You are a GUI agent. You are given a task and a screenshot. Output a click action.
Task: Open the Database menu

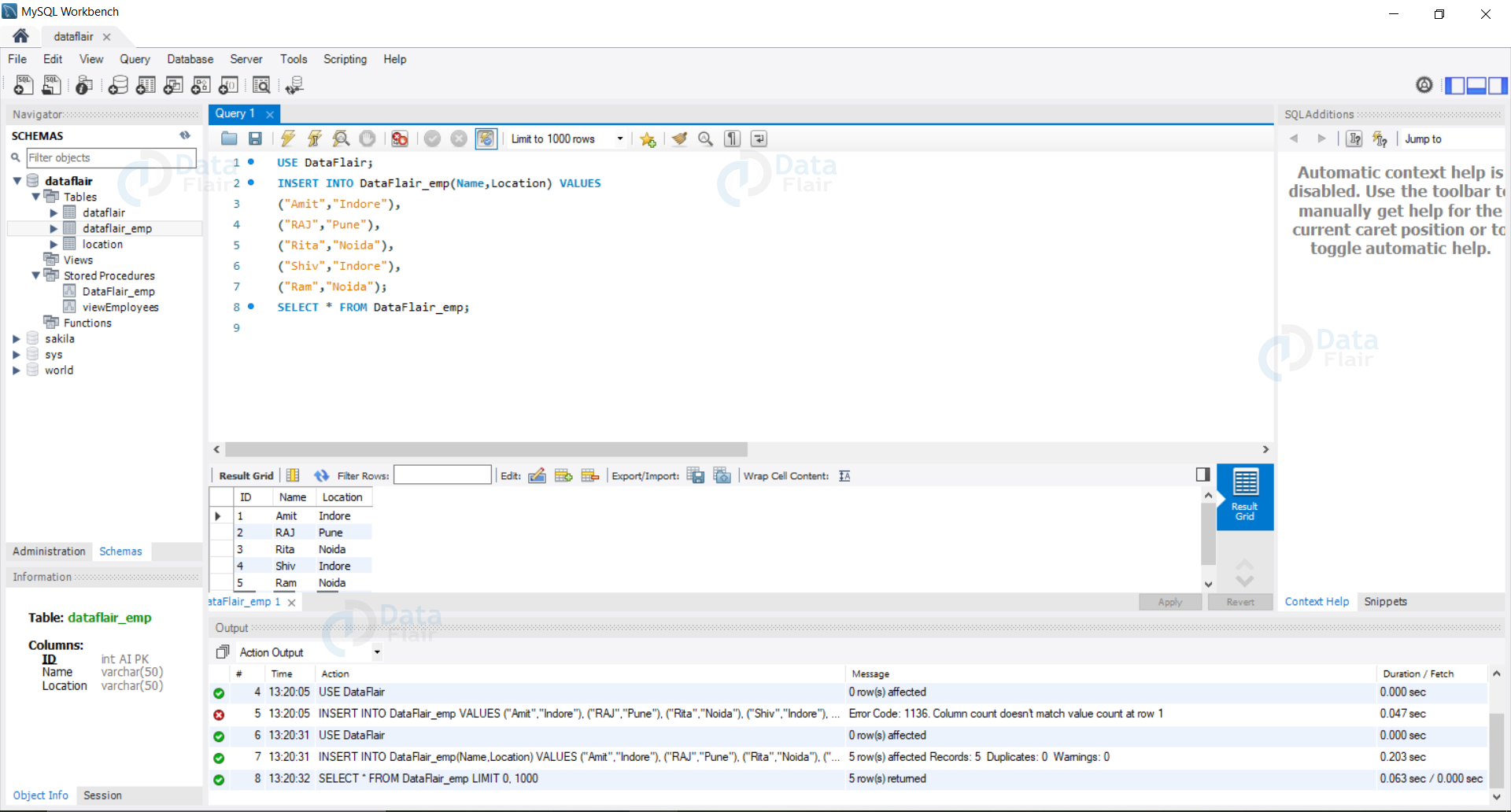[190, 59]
